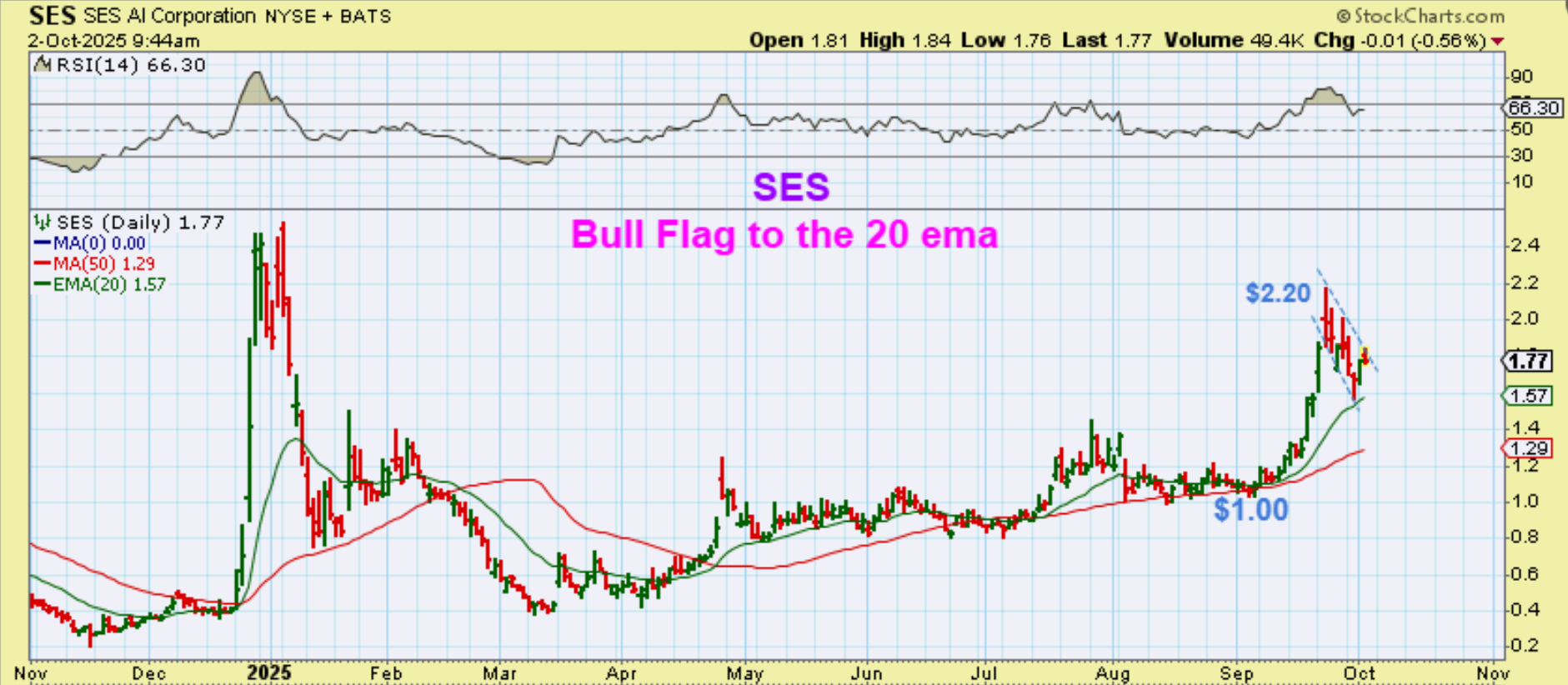Click the "Jul" date axis label
This screenshot has width=1568, height=685.
point(984,672)
